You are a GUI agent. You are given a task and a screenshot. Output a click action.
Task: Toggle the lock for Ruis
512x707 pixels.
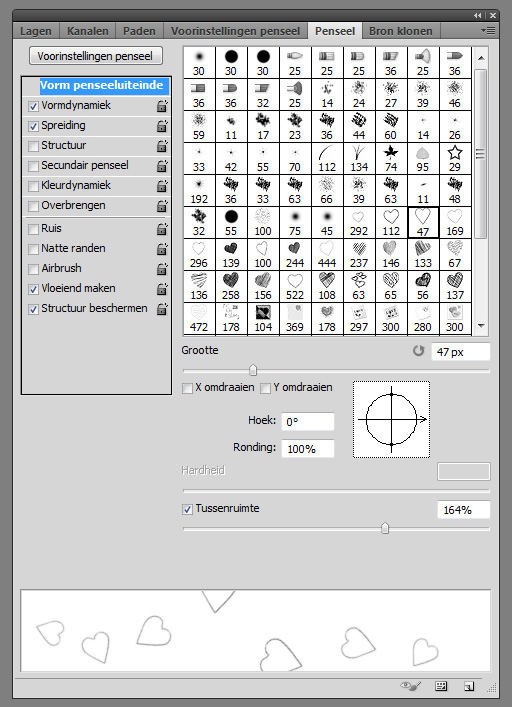pos(162,229)
